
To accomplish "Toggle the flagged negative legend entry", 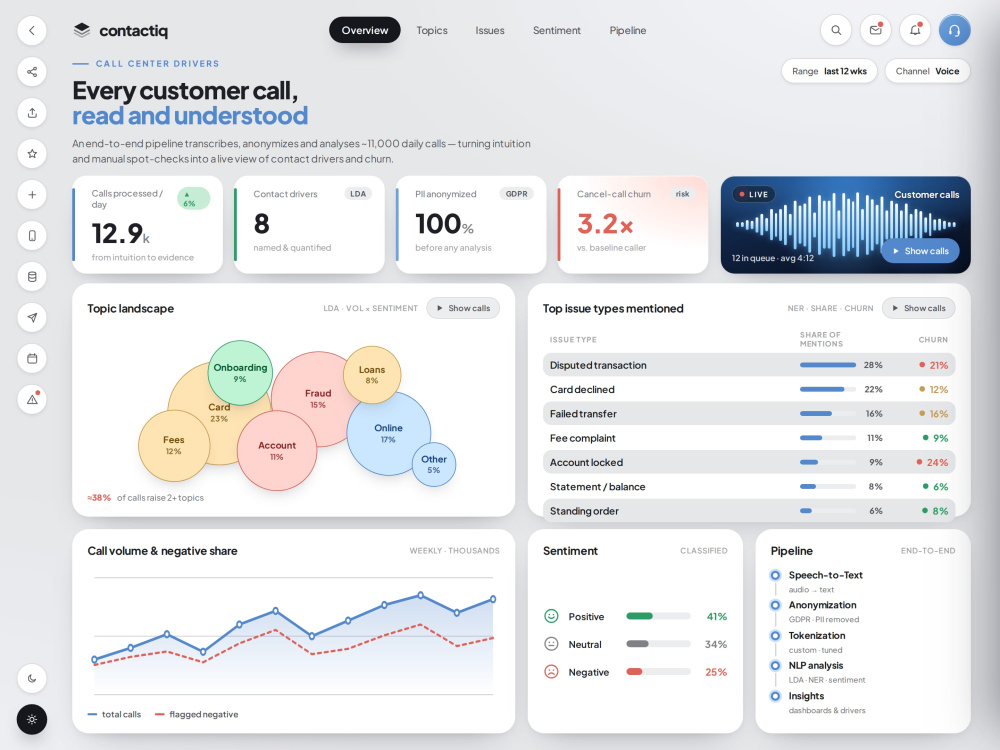I will point(196,714).
